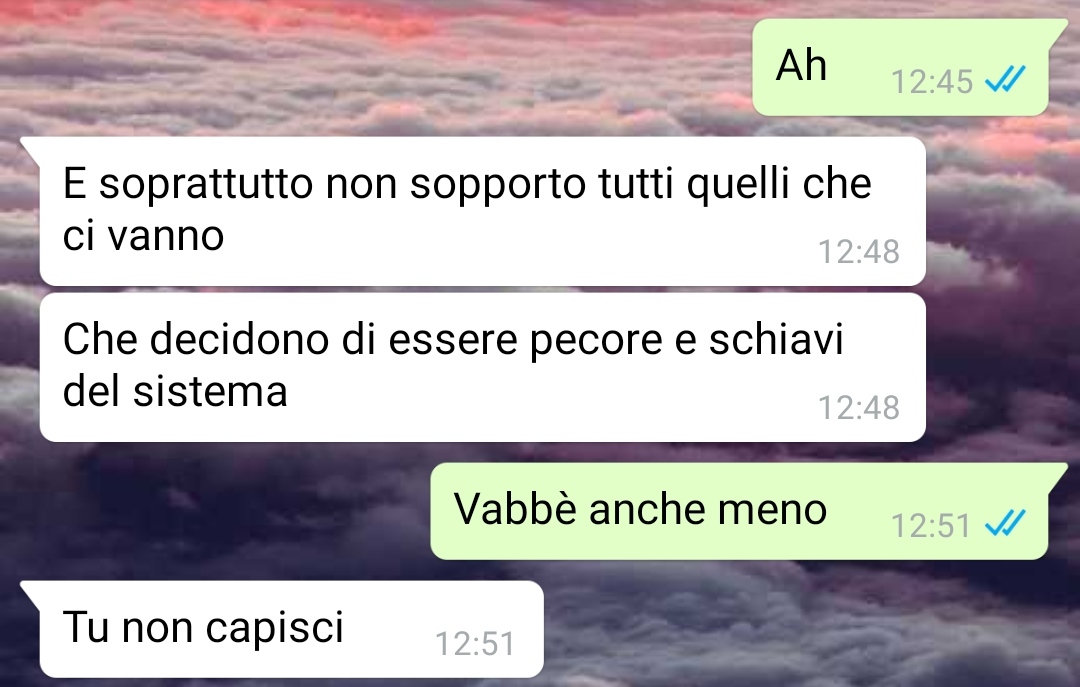Tap the 12:51 timestamp on 'Vabbè anche meno'
The width and height of the screenshot is (1080, 687).
click(931, 526)
